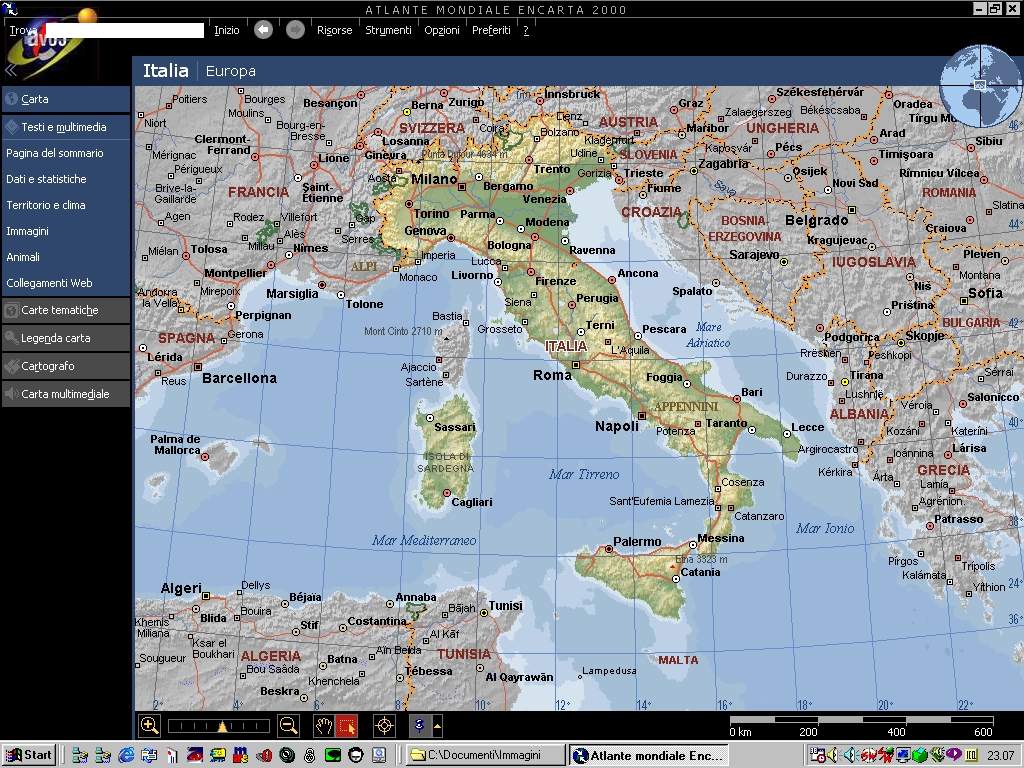Image resolution: width=1024 pixels, height=768 pixels.
Task: Click the Cagliari label on map
Action: tap(472, 502)
